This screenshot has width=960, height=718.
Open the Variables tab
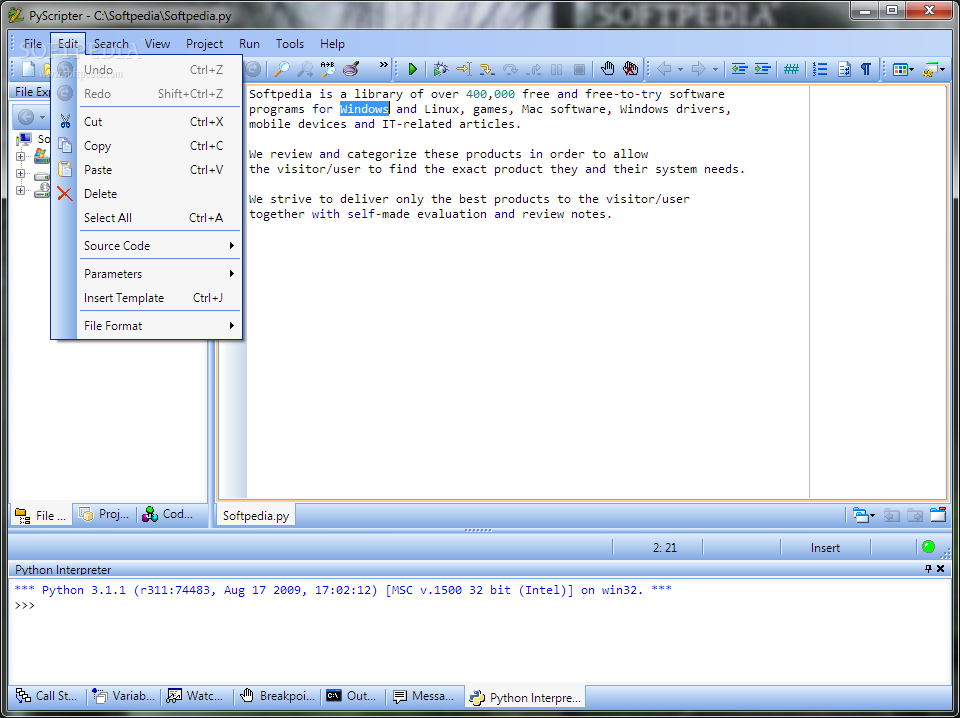(x=124, y=695)
